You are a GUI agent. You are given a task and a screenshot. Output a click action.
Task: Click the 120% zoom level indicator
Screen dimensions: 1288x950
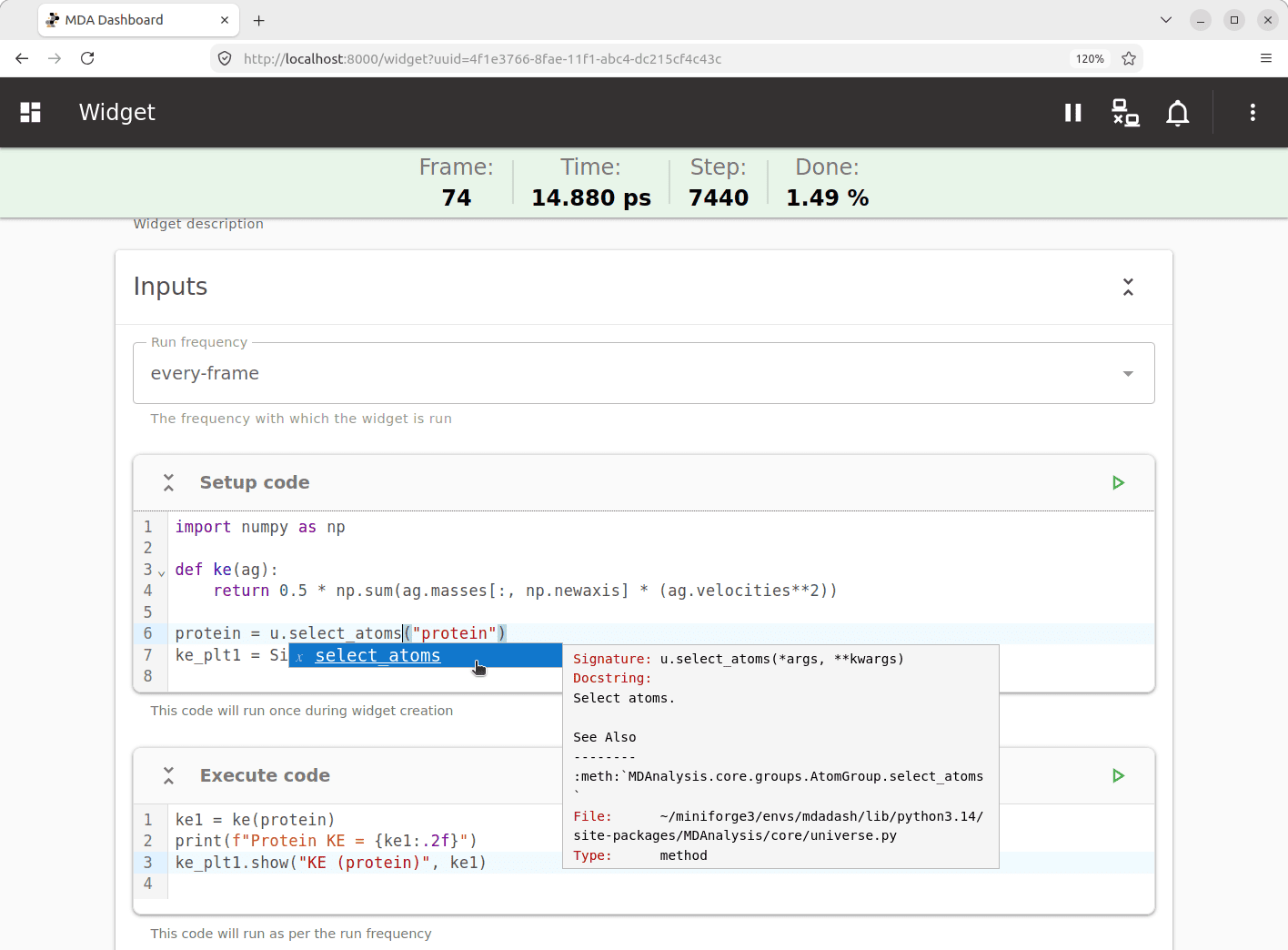[1090, 58]
